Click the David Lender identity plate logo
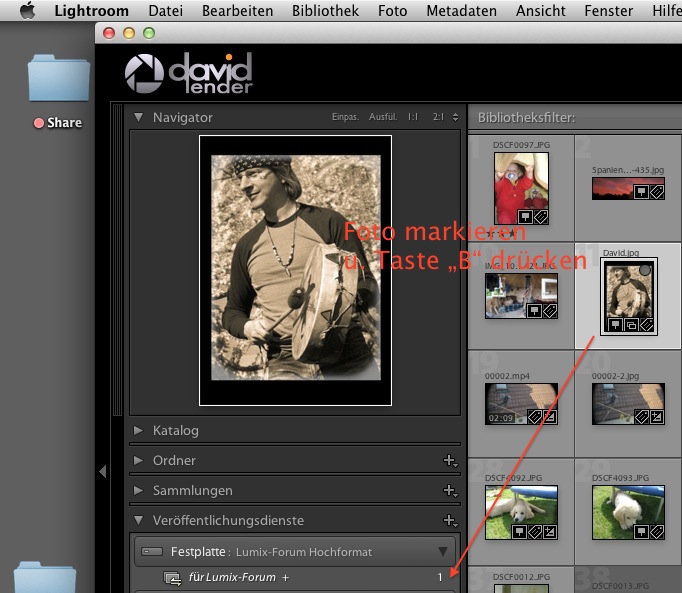Viewport: 682px width, 593px height. (188, 73)
